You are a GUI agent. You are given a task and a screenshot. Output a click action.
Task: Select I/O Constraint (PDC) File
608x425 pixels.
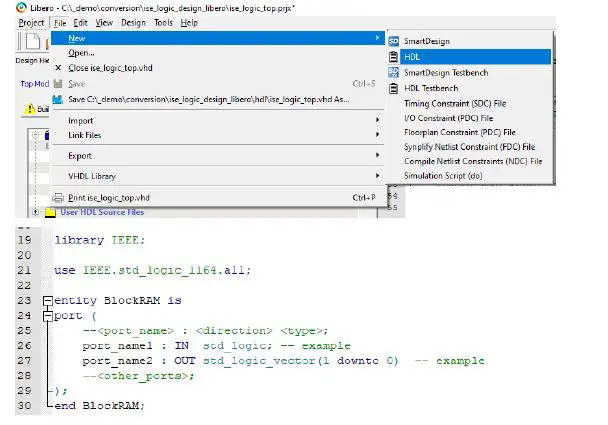(470, 118)
